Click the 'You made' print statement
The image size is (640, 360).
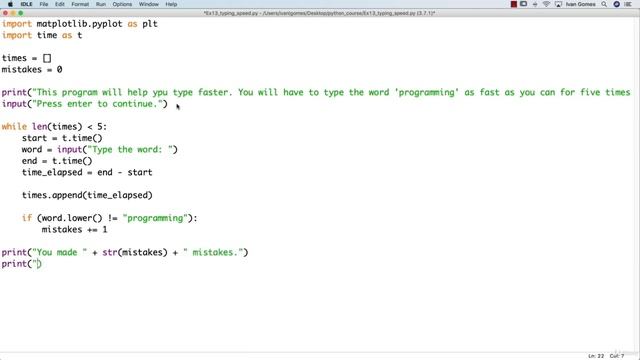tap(125, 252)
